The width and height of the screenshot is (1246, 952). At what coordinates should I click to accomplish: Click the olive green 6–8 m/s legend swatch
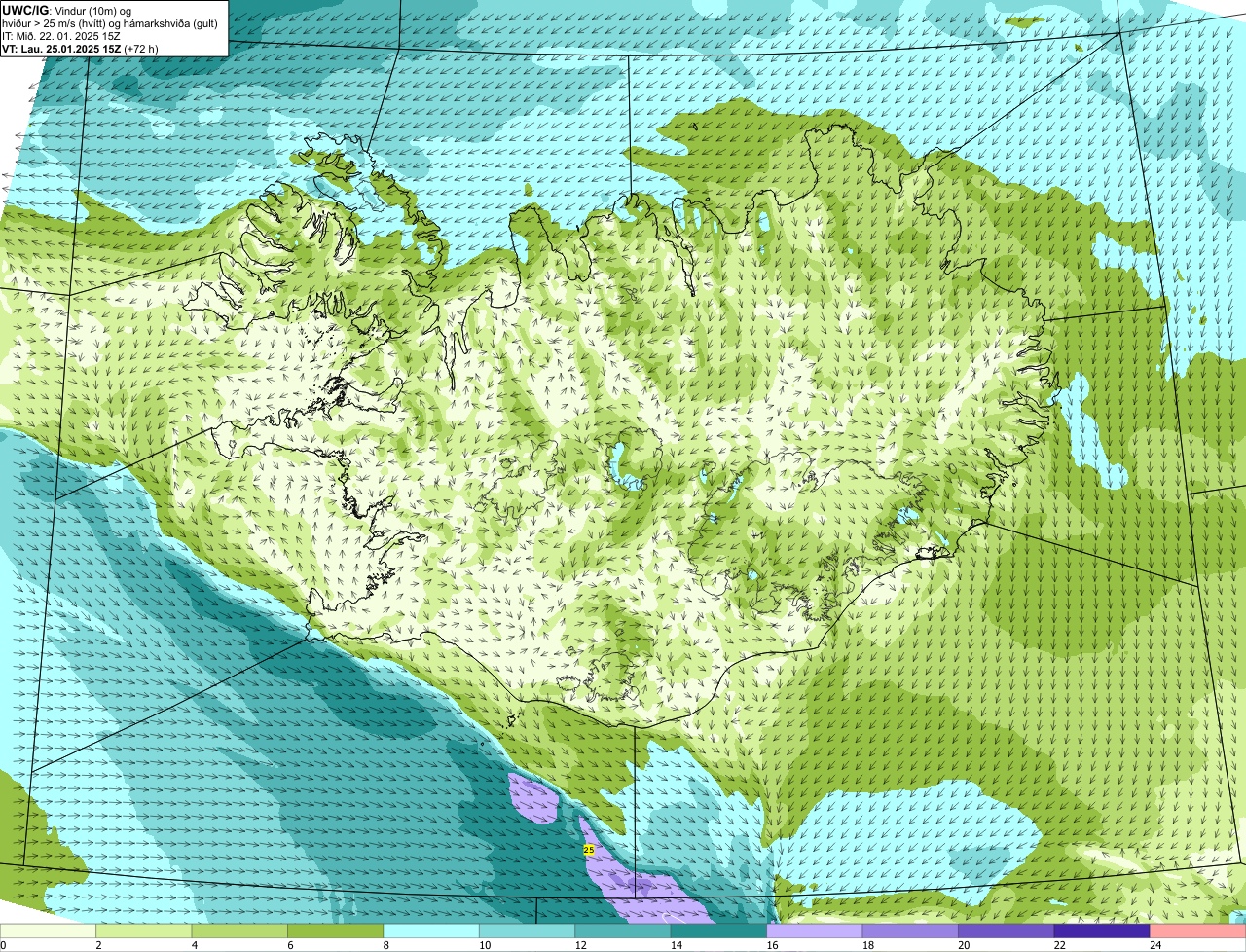tap(336, 932)
